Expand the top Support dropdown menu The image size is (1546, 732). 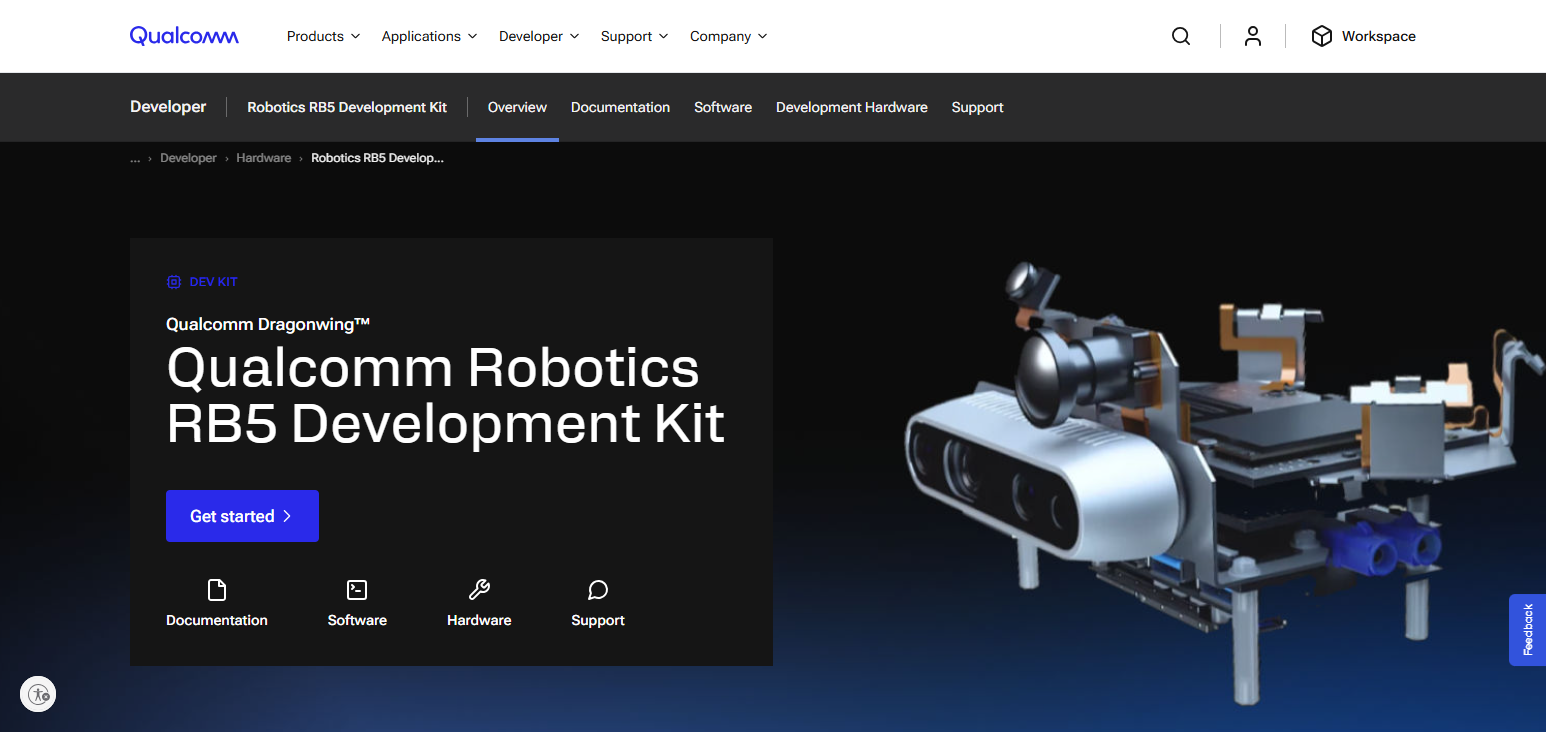tap(634, 36)
